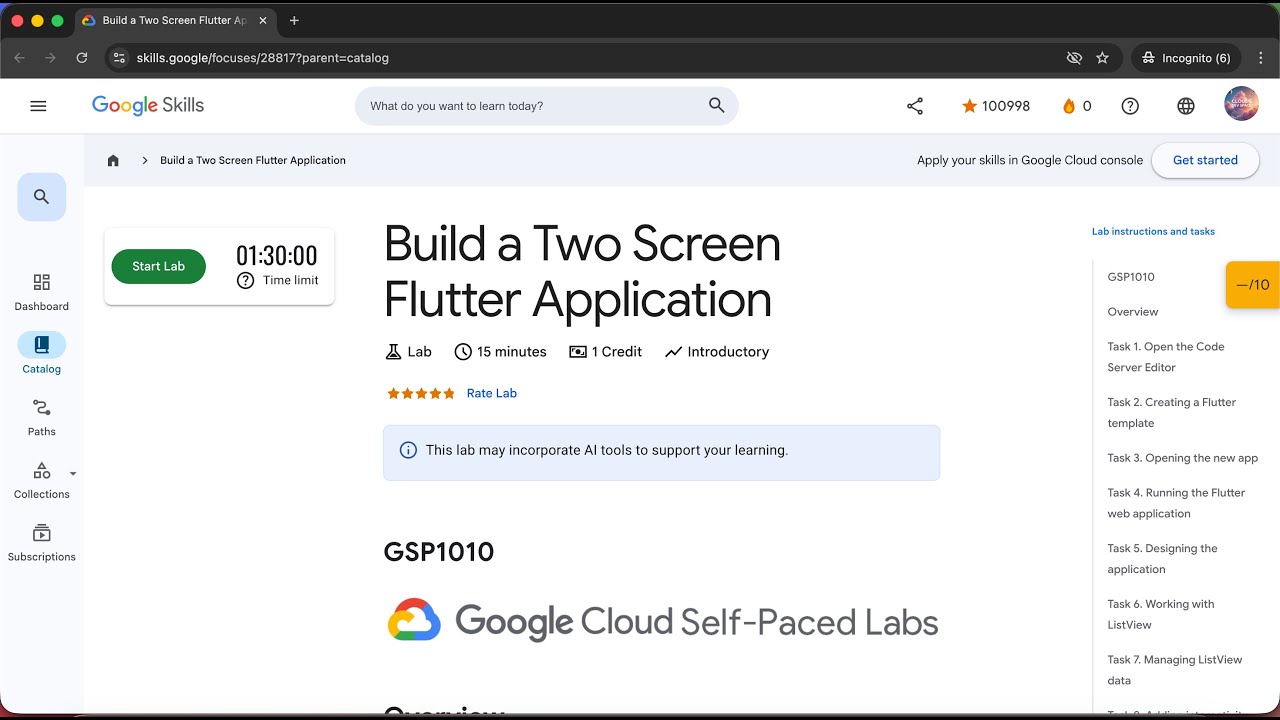Click the GSP1010 heading in content
1280x720 pixels.
click(x=439, y=552)
